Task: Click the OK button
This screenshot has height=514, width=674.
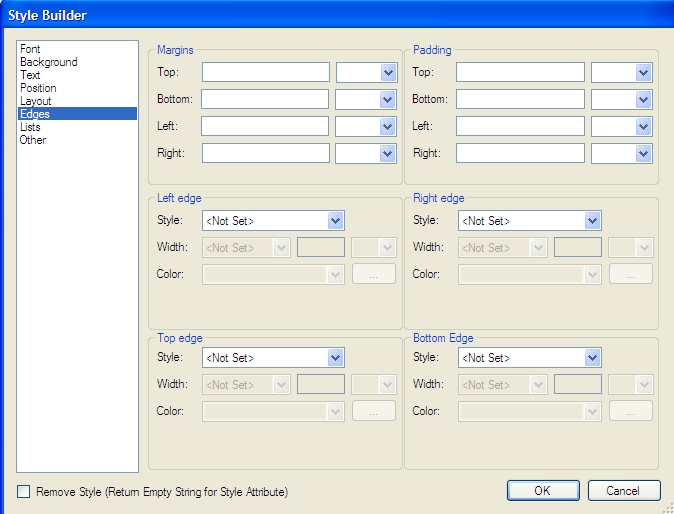Action: 542,491
